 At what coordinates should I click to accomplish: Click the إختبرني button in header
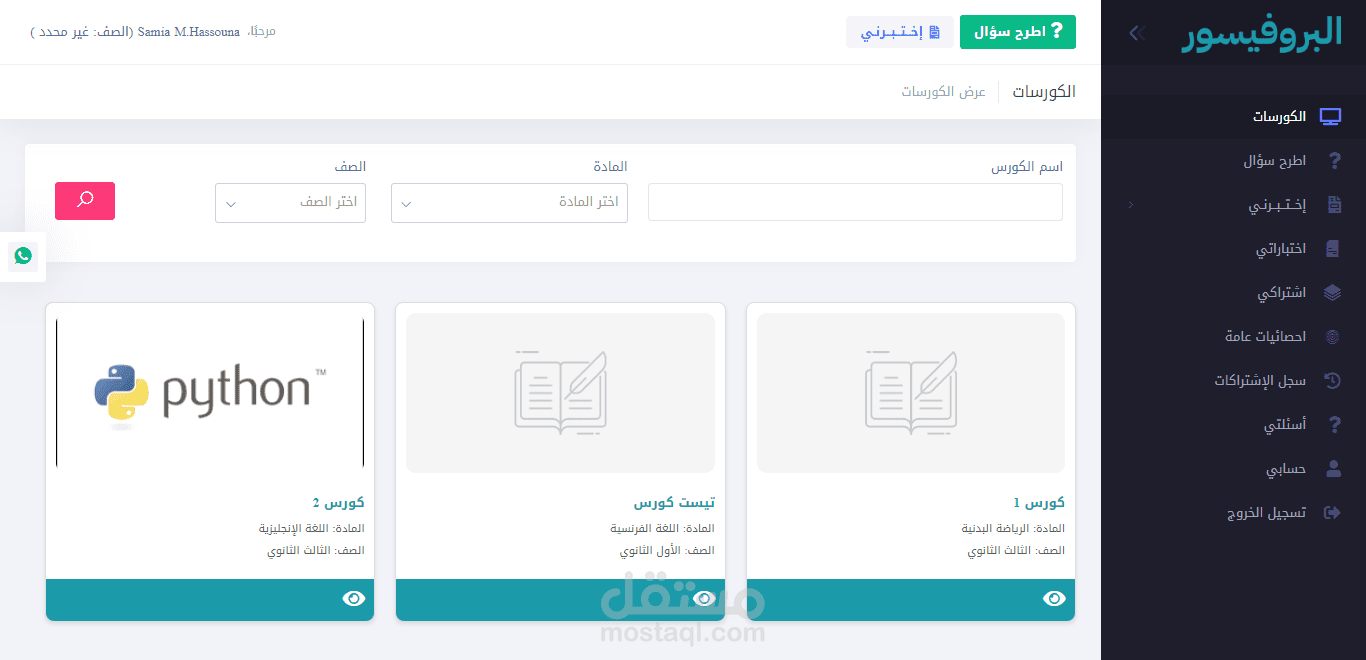(x=900, y=32)
